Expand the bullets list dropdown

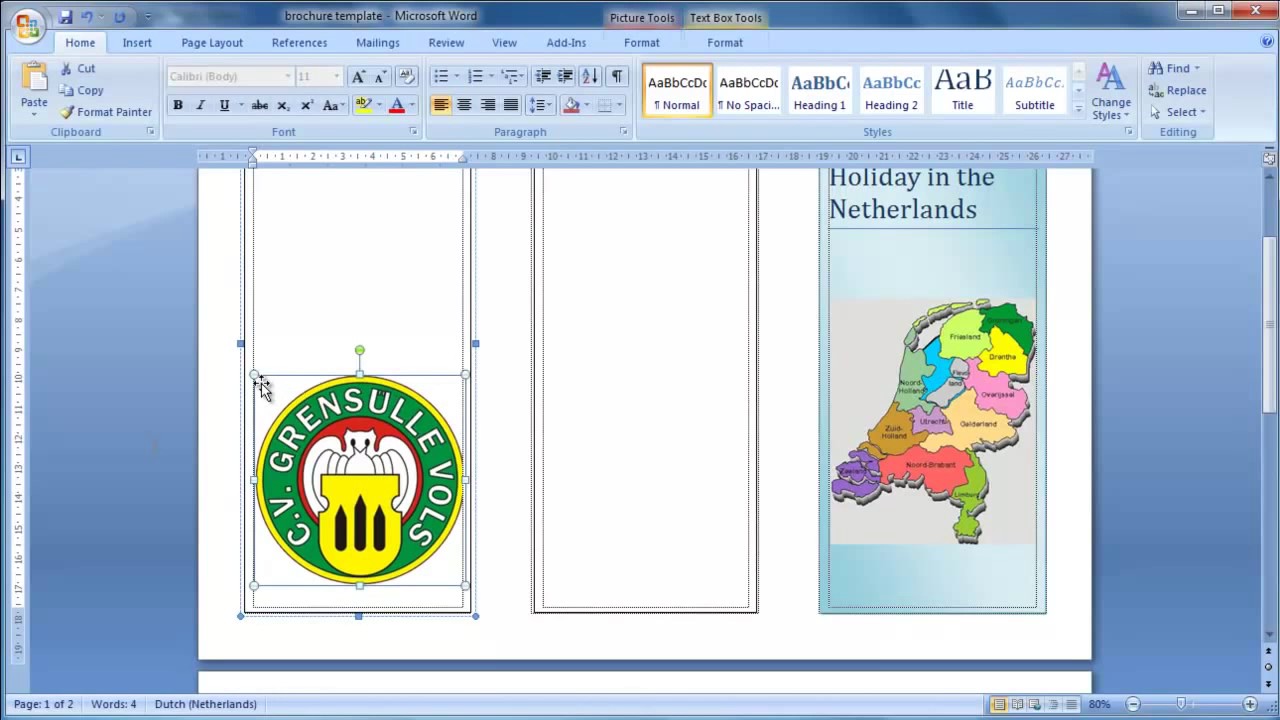click(x=457, y=77)
